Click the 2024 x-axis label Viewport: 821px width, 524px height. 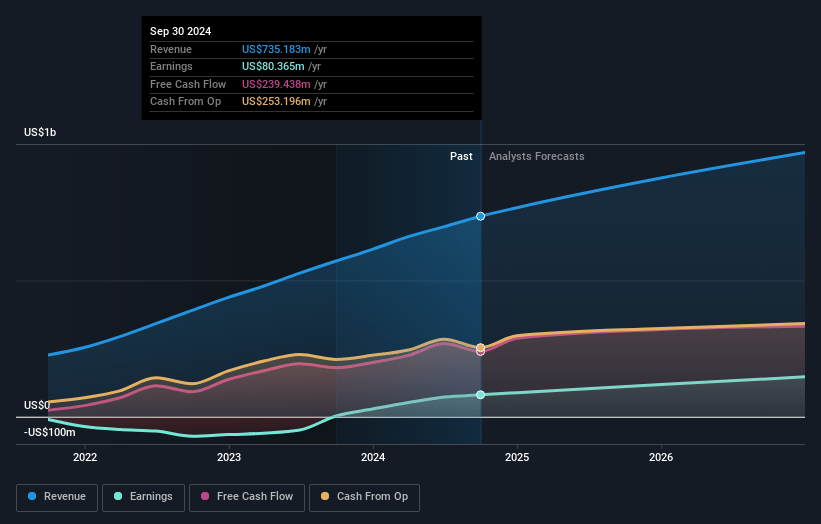[x=373, y=458]
